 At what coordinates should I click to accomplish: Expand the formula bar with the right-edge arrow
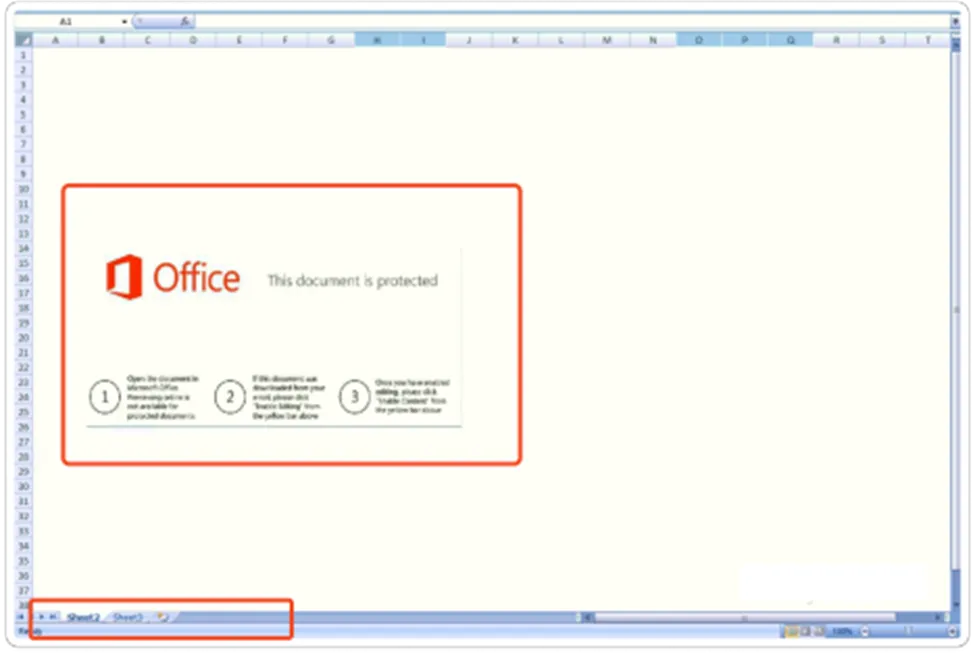pyautogui.click(x=955, y=22)
